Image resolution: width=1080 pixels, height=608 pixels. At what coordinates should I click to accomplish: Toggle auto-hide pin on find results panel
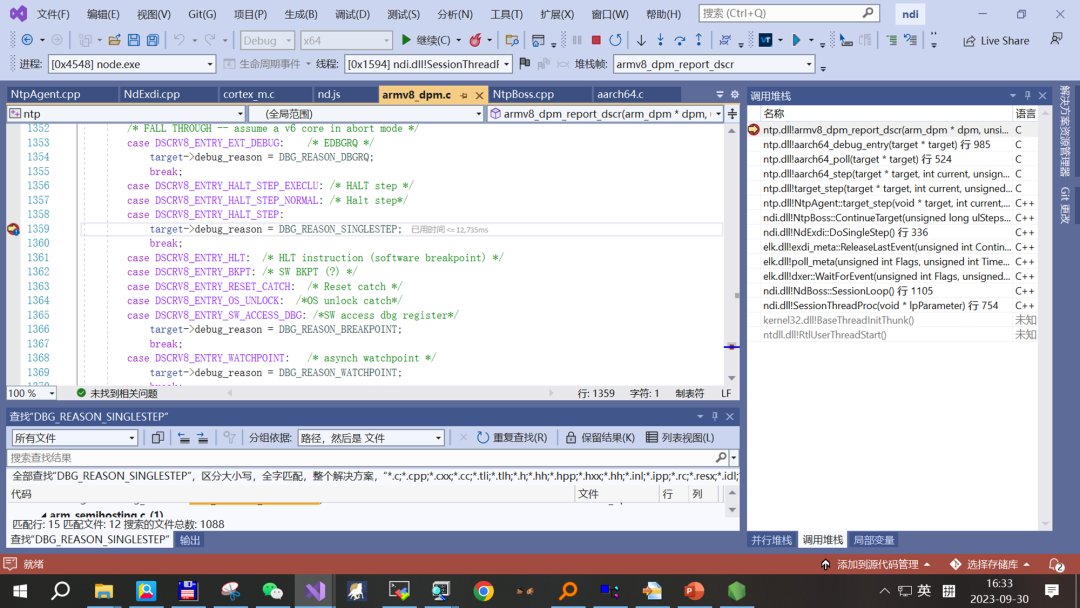pyautogui.click(x=715, y=417)
